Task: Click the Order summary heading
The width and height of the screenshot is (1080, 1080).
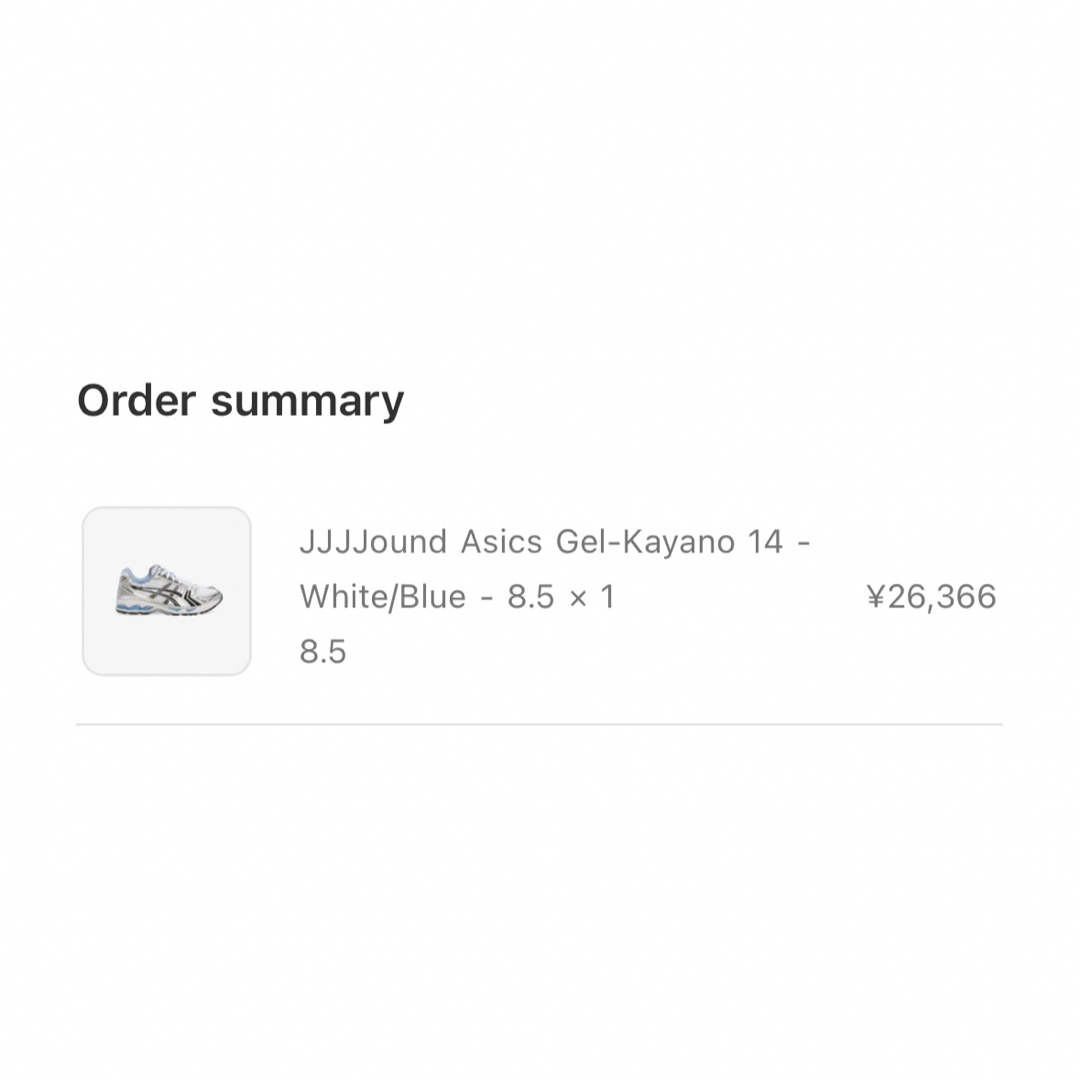Action: [x=240, y=401]
